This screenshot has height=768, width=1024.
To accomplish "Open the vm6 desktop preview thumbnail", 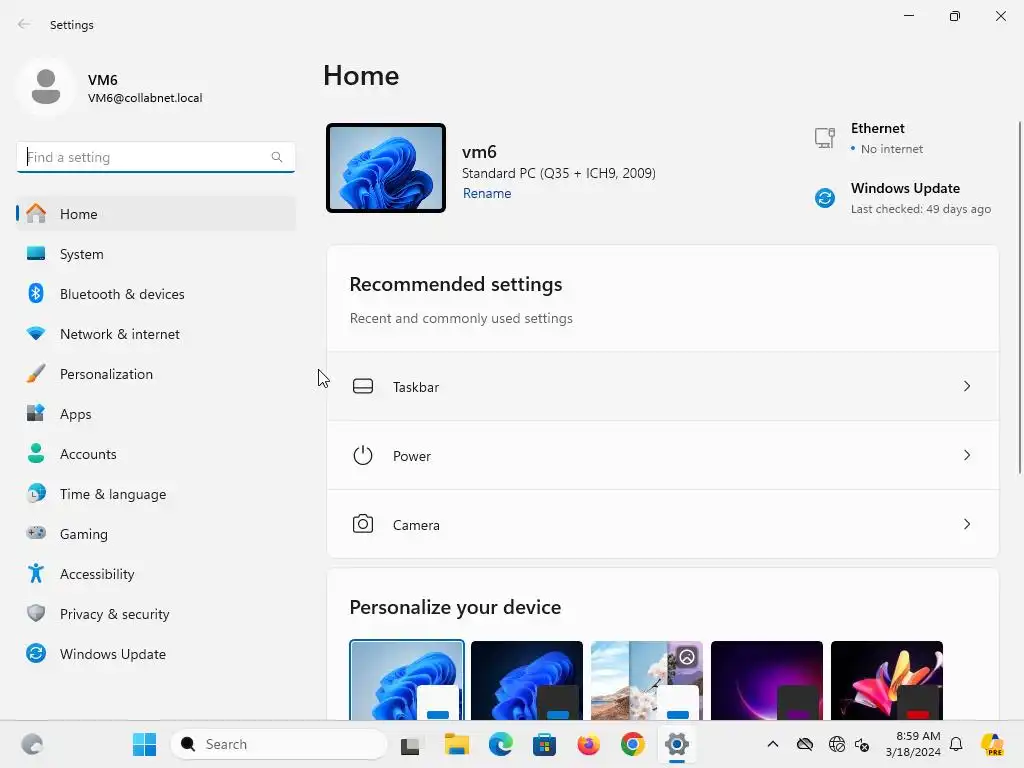I will [386, 168].
